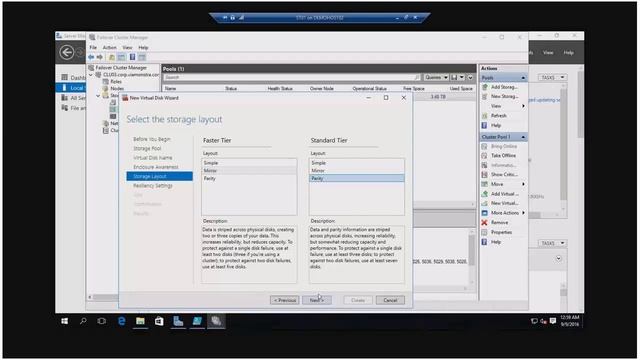Launch Microsoft Edge from the taskbar

click(121, 321)
